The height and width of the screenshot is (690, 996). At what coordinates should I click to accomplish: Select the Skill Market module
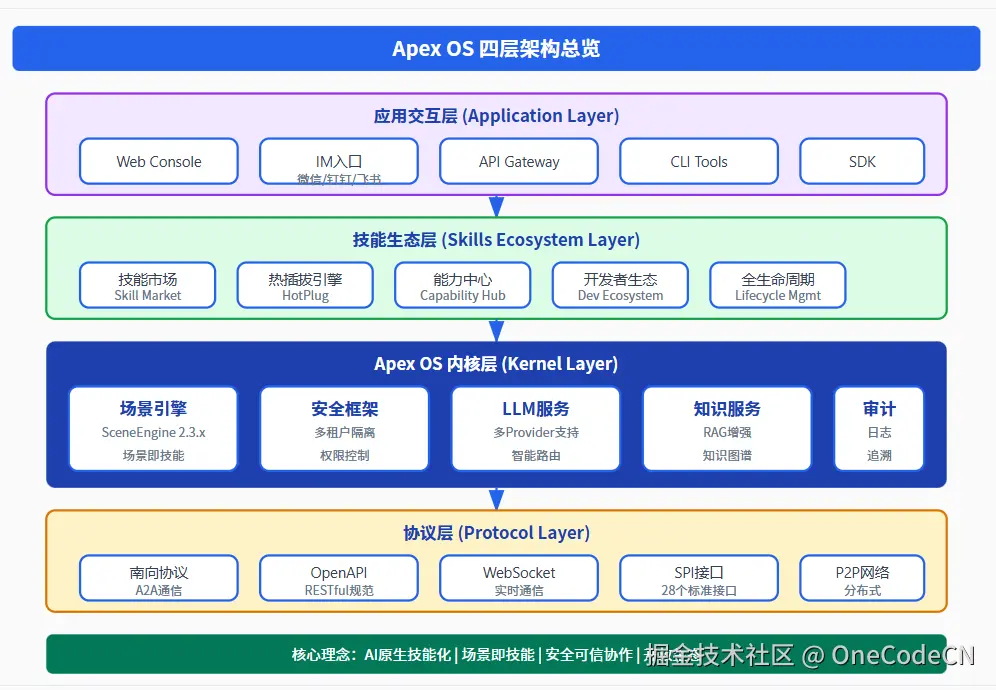point(147,285)
